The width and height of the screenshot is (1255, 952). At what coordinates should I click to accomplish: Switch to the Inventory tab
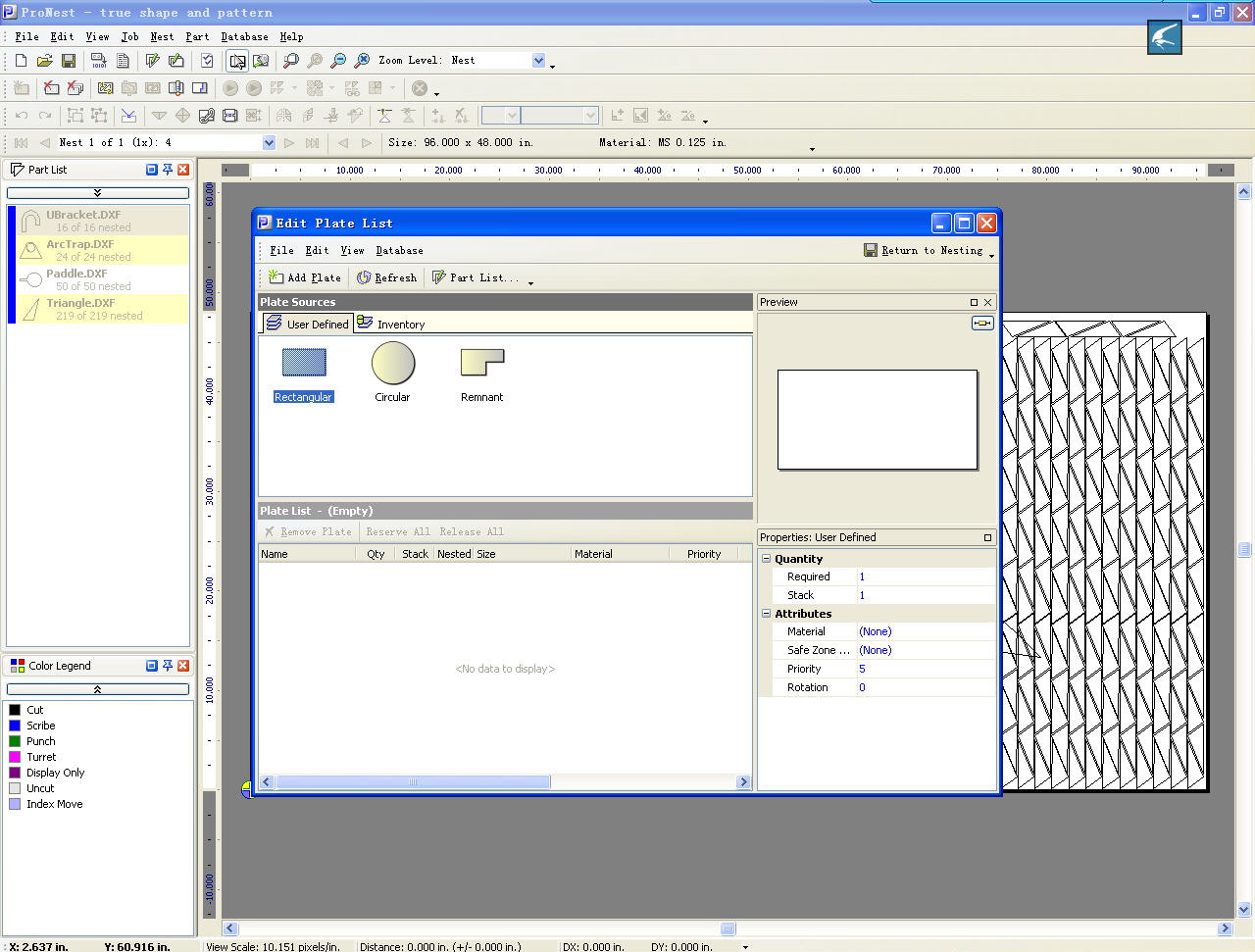pos(391,324)
